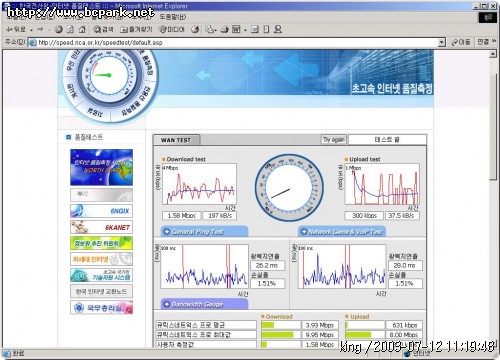This screenshot has width=500, height=360.
Task: Open the 6KANET sidebar banner
Action: click(x=101, y=227)
